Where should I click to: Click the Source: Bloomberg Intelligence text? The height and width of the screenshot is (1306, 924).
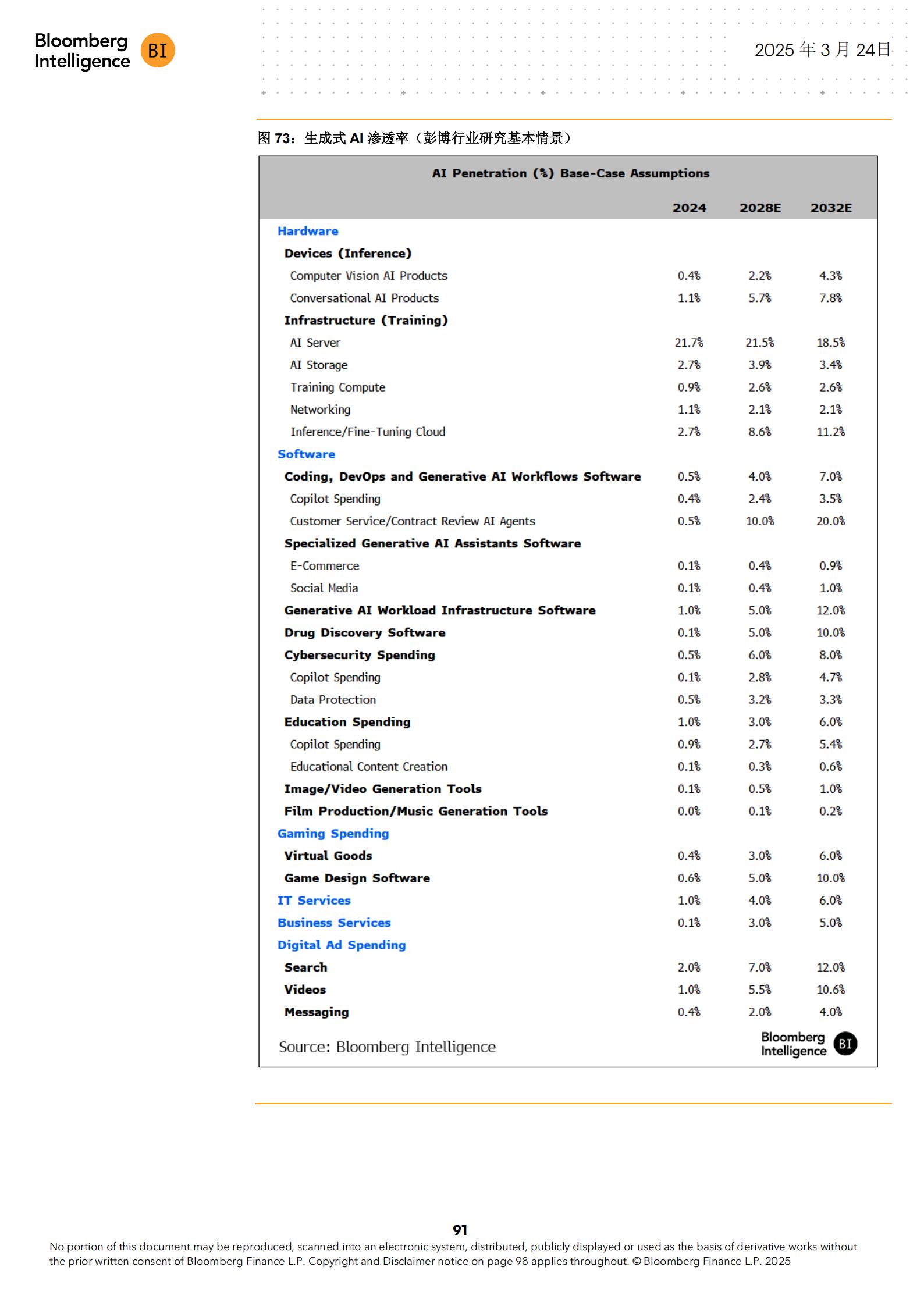[x=387, y=1047]
